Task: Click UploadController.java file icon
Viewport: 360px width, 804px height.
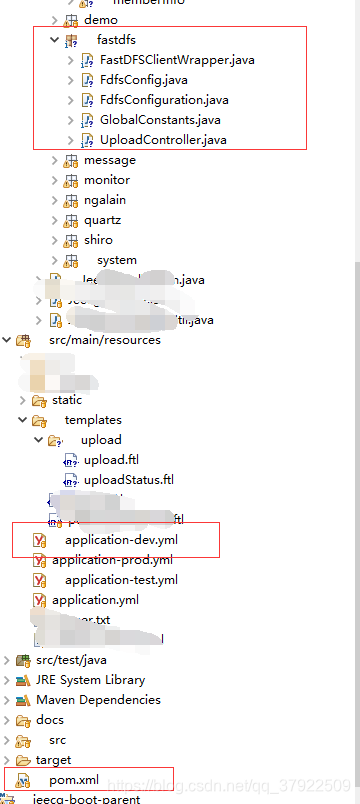Action: coord(87,140)
